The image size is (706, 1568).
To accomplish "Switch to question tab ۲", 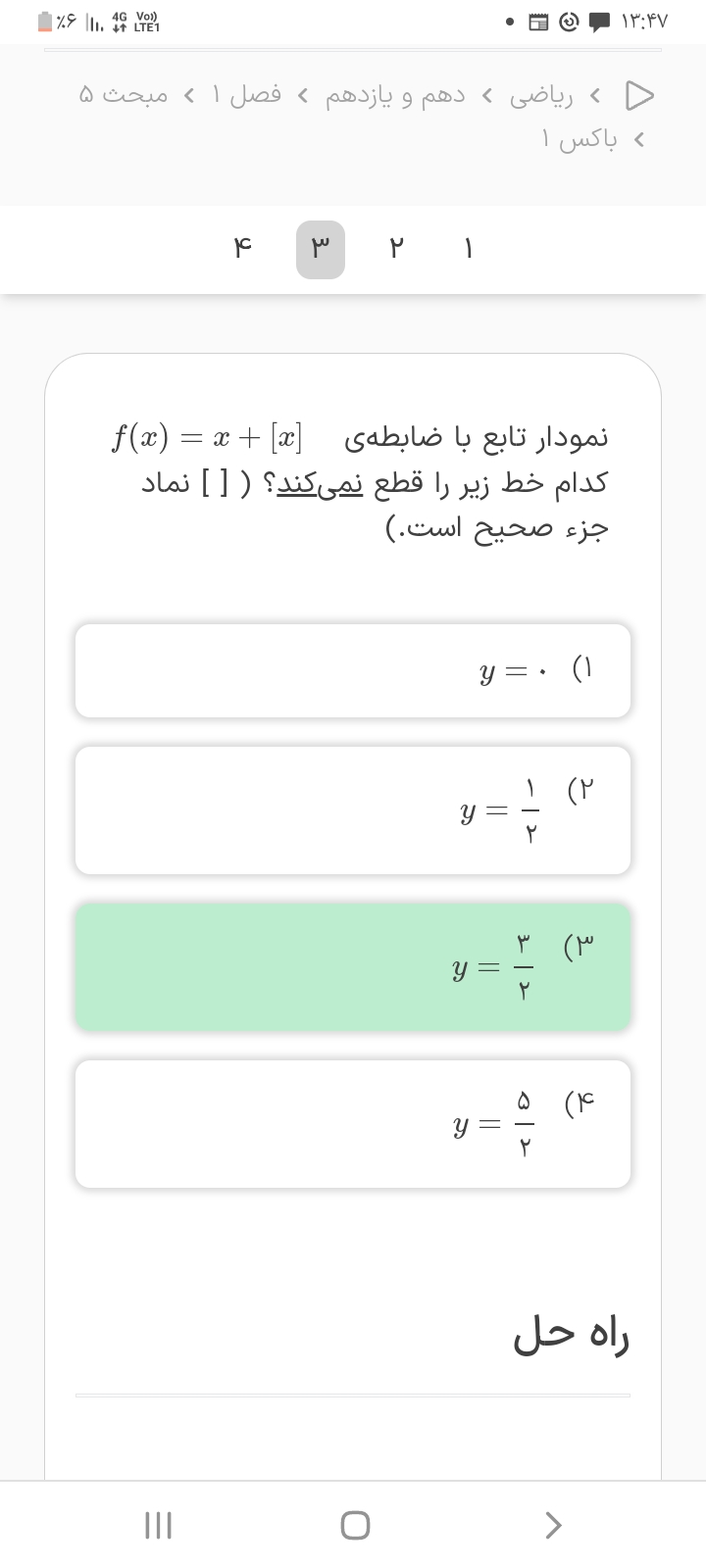I will click(395, 250).
